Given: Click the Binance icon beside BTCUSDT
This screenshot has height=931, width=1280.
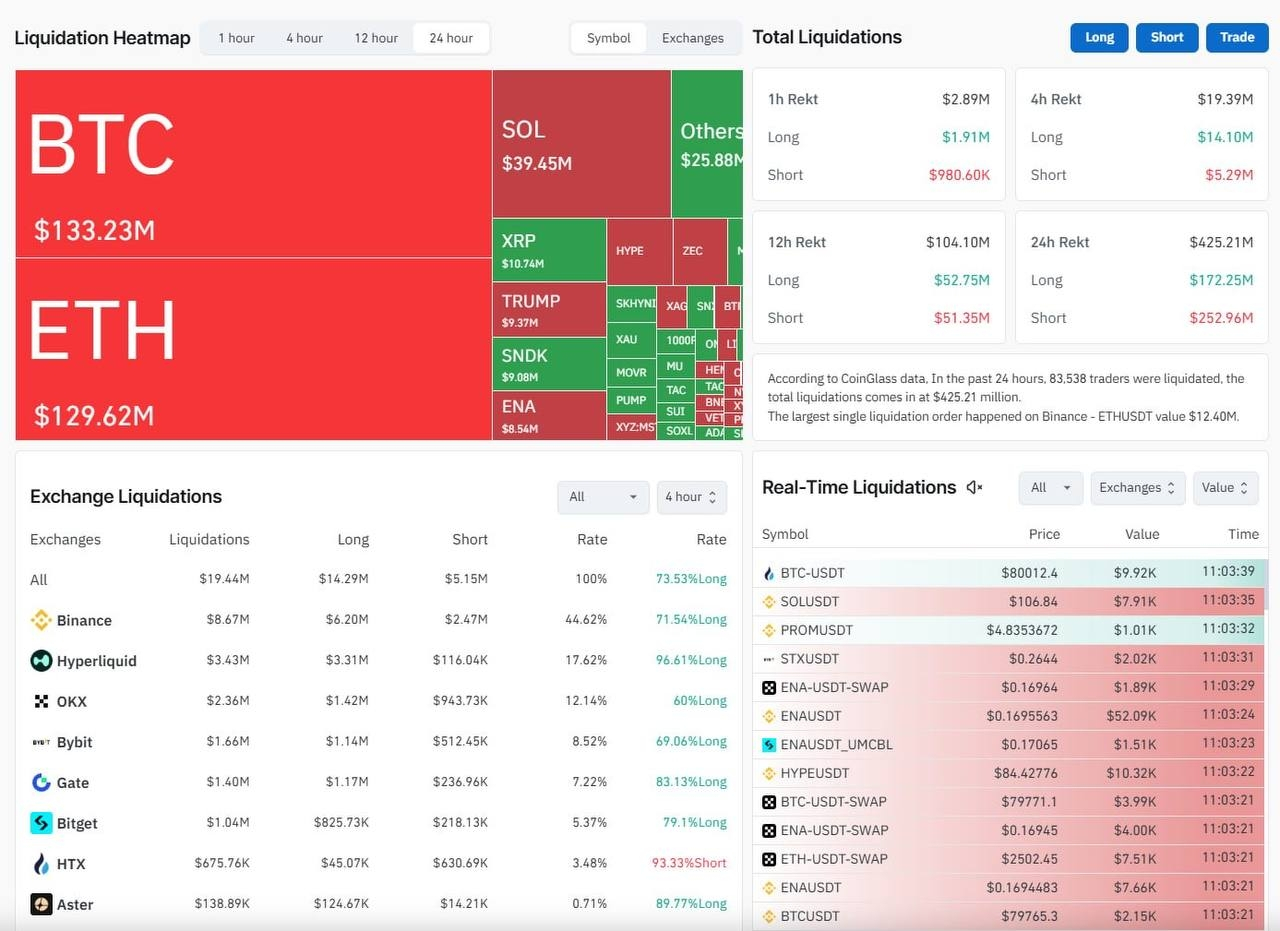Looking at the screenshot, I should point(769,916).
